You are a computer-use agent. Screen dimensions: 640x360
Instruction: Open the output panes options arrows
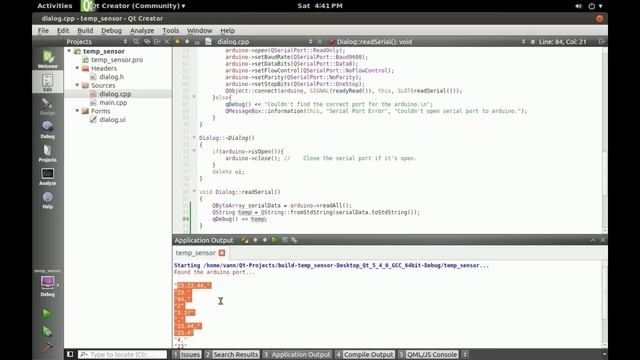pos(464,354)
